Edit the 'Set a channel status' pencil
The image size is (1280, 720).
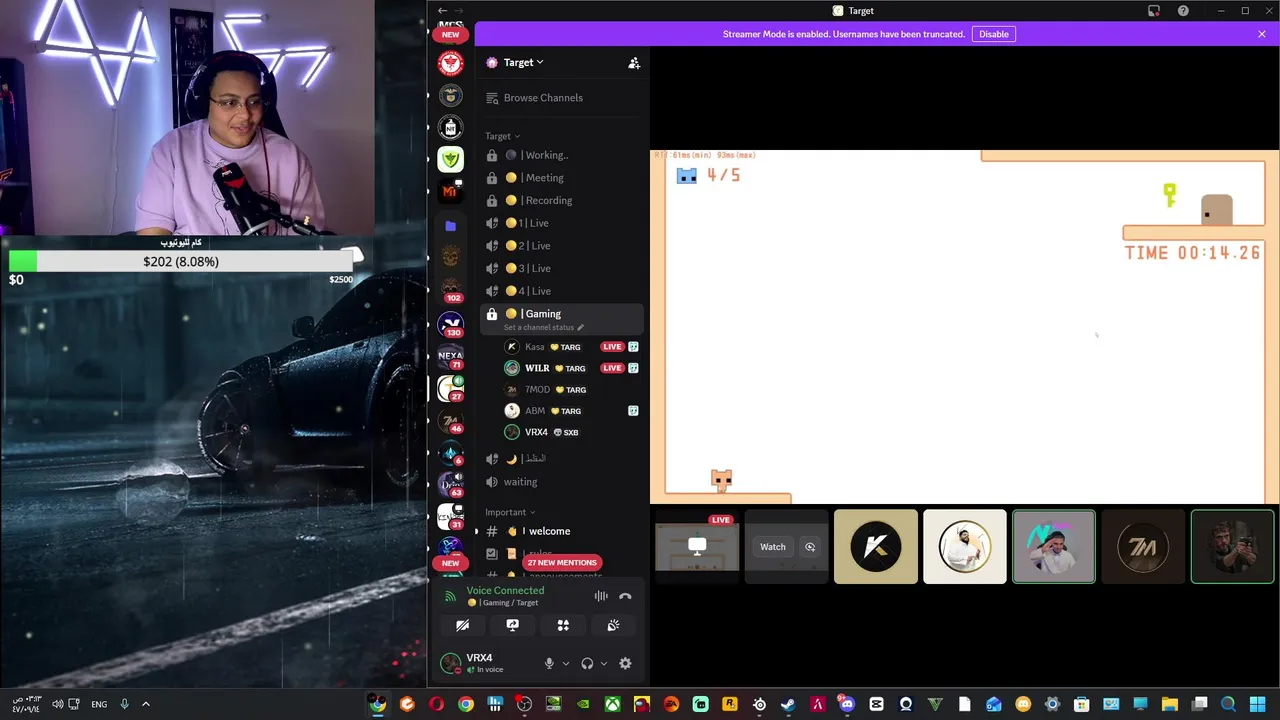580,328
